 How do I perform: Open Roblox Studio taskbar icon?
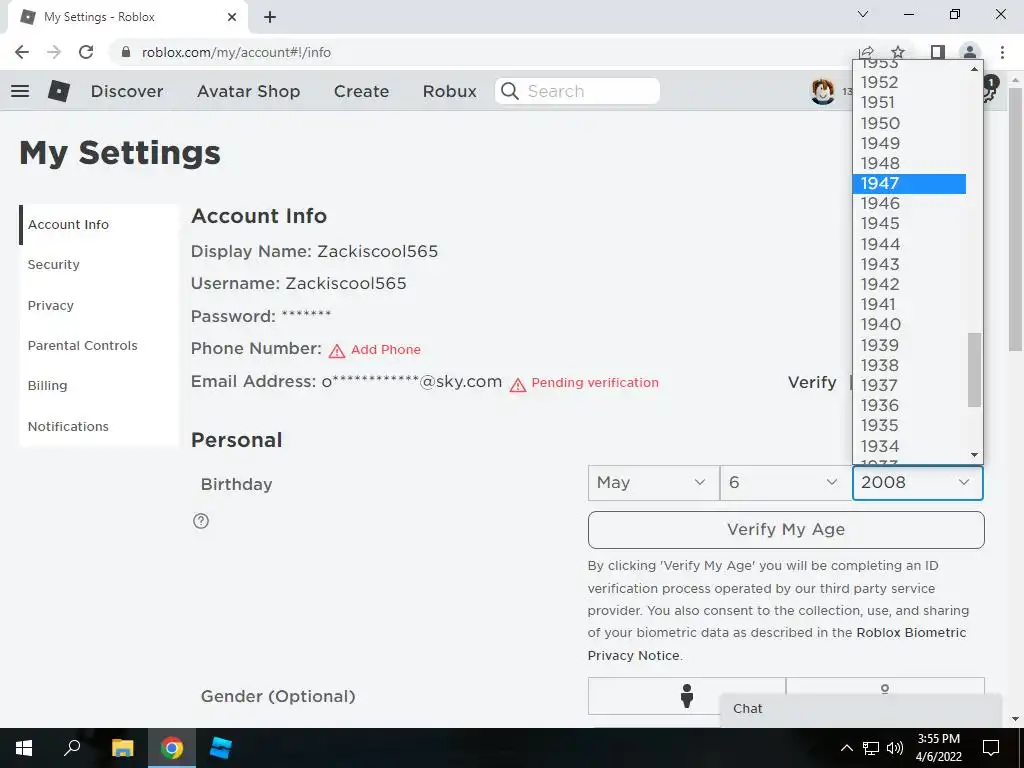coord(220,748)
